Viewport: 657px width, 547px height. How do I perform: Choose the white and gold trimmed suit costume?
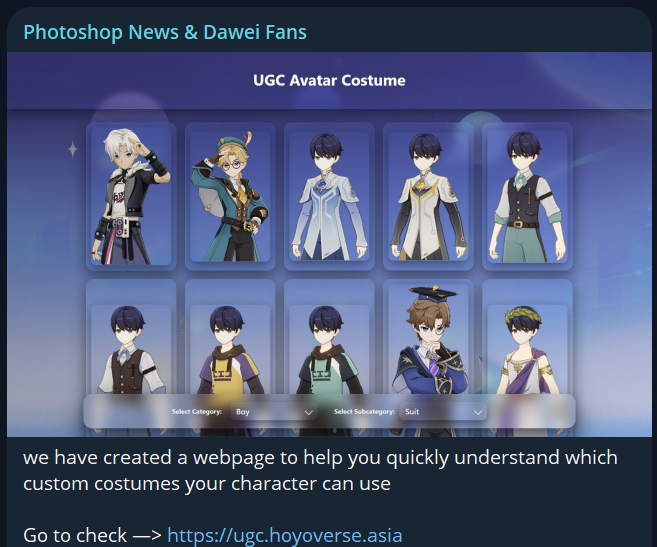coord(428,196)
